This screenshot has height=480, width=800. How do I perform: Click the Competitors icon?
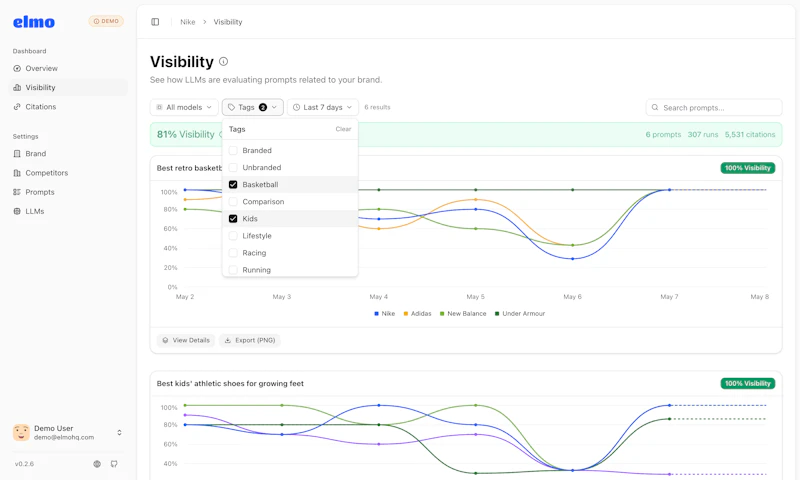17,173
